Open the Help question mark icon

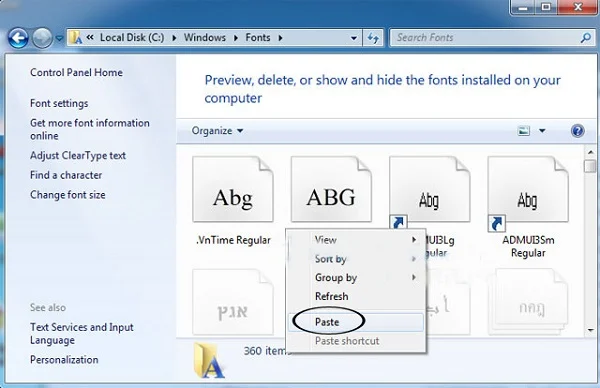pyautogui.click(x=577, y=131)
